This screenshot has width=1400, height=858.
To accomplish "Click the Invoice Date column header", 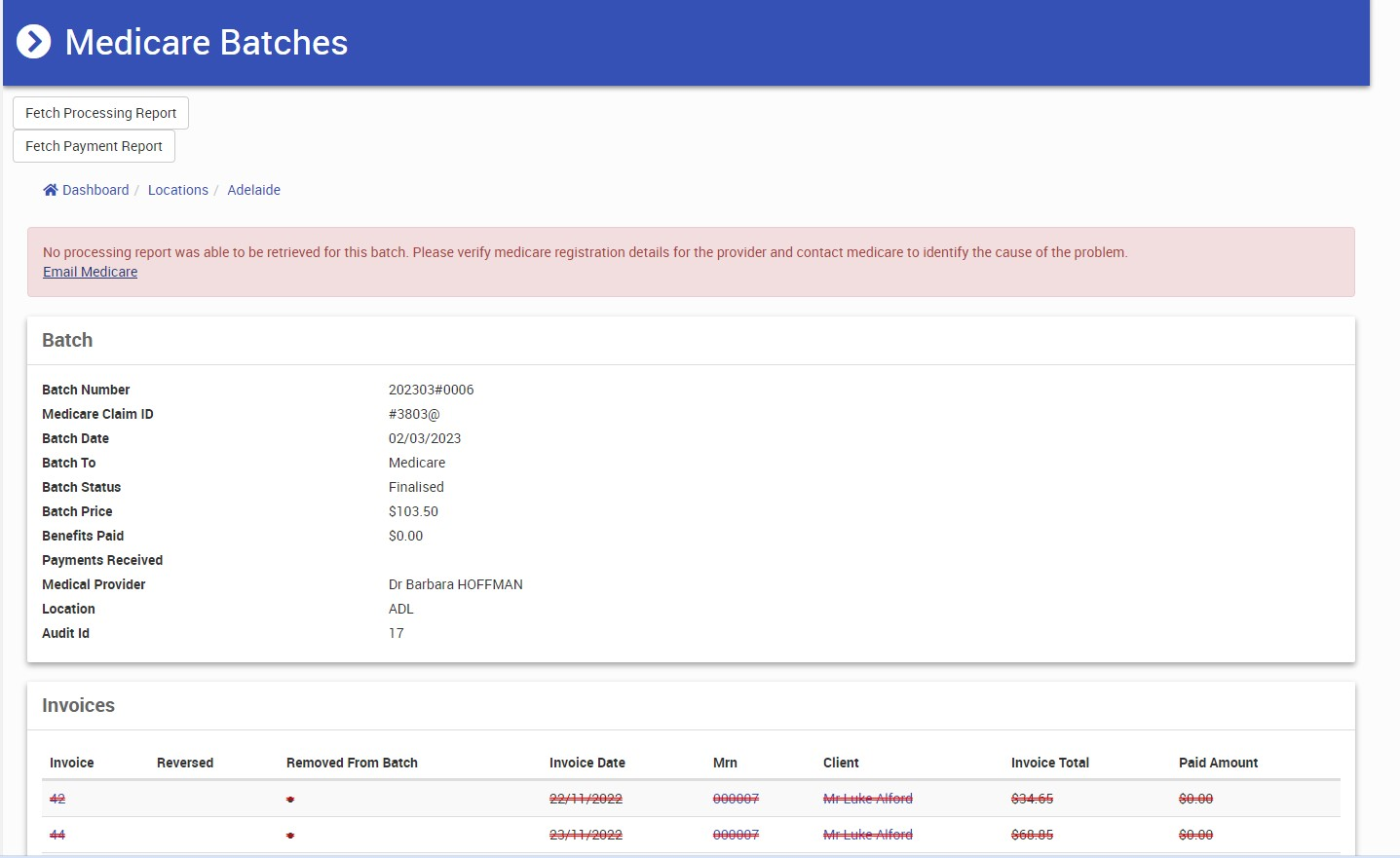I will [x=587, y=763].
